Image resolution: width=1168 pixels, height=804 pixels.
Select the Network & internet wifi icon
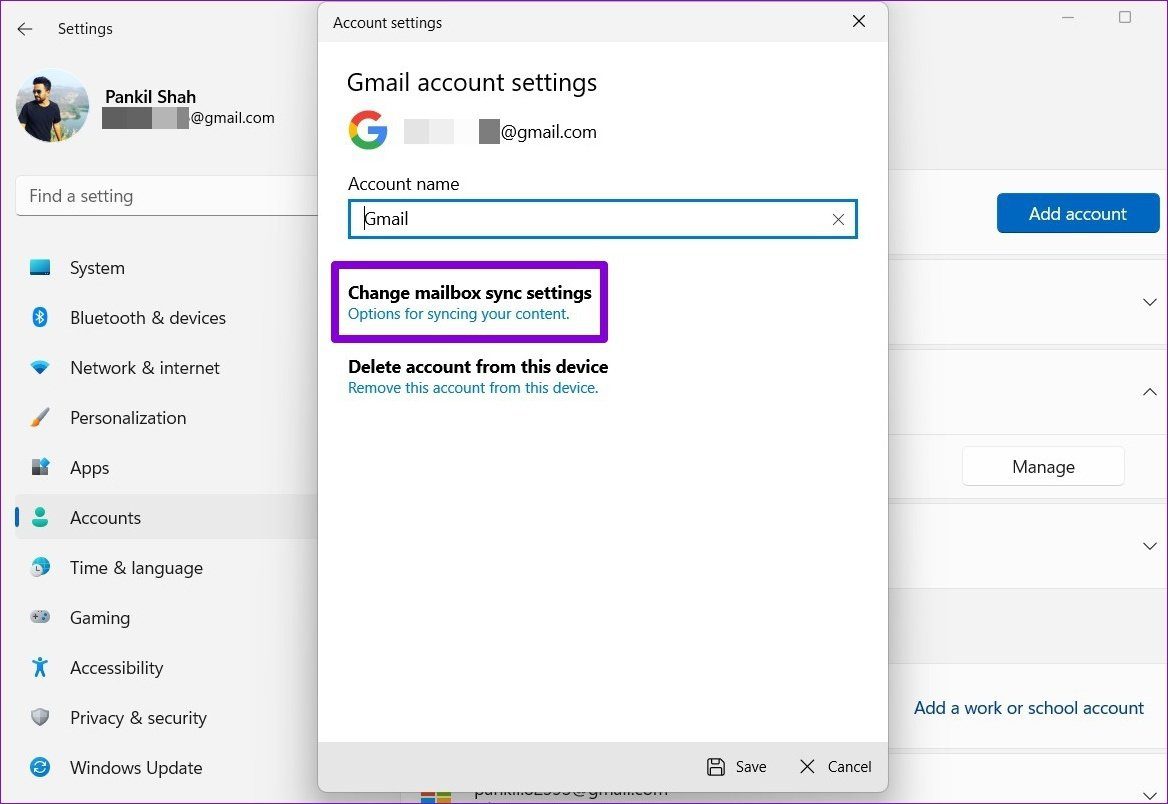pos(40,367)
